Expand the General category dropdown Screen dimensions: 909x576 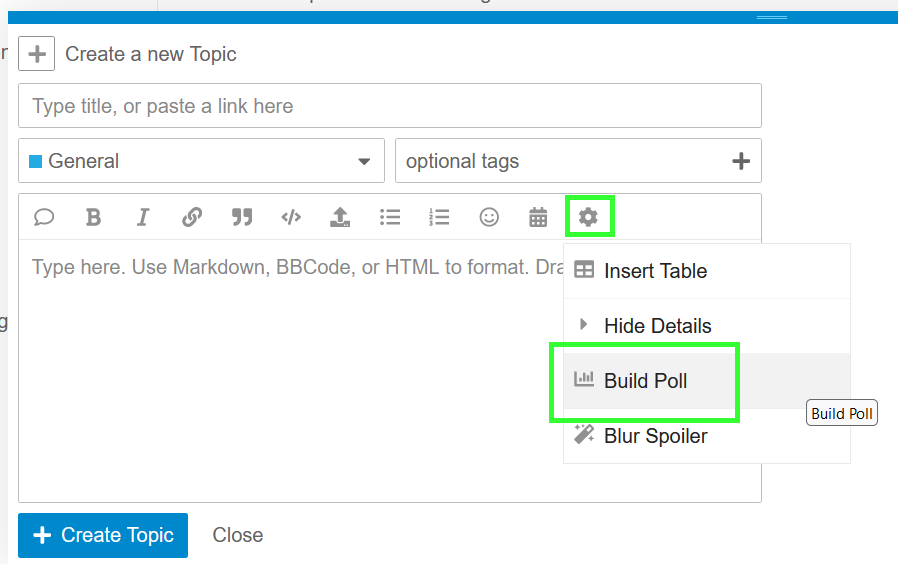coord(201,161)
